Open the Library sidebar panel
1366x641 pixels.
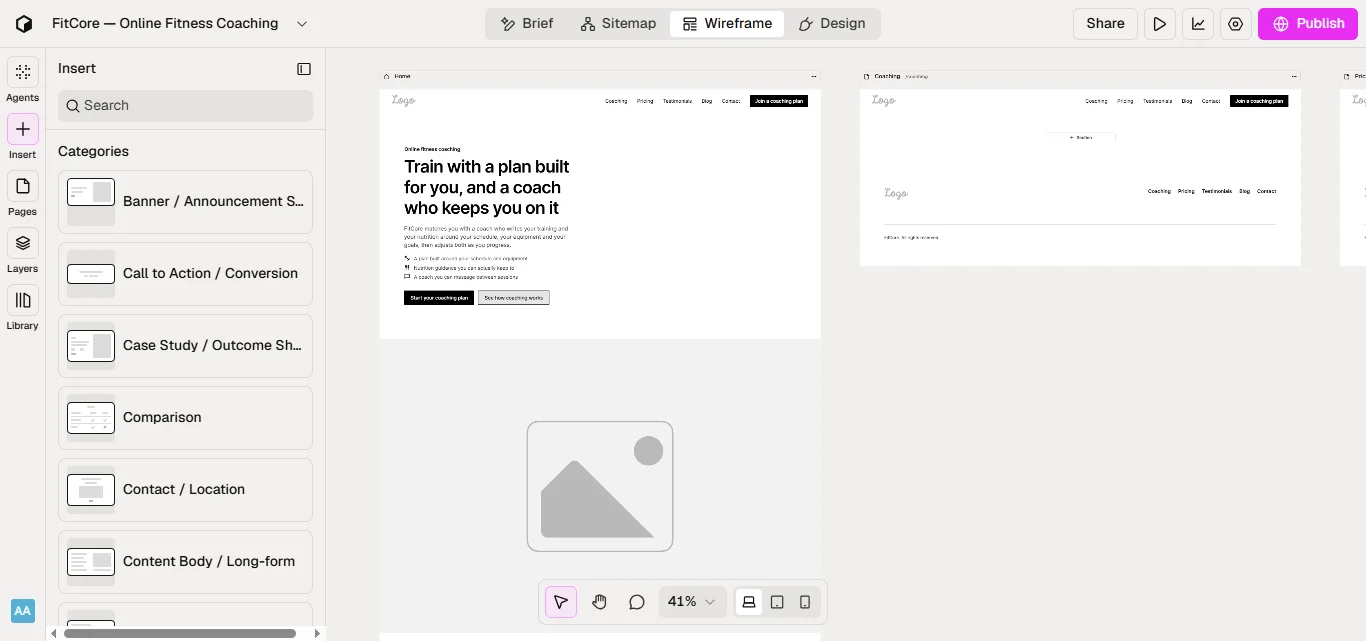coord(22,300)
